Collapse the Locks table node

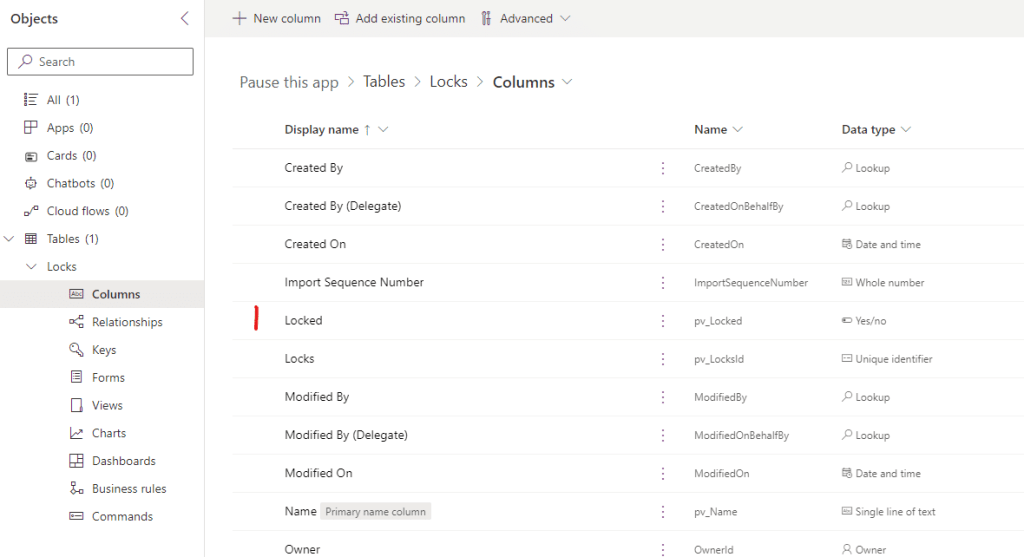click(x=31, y=266)
